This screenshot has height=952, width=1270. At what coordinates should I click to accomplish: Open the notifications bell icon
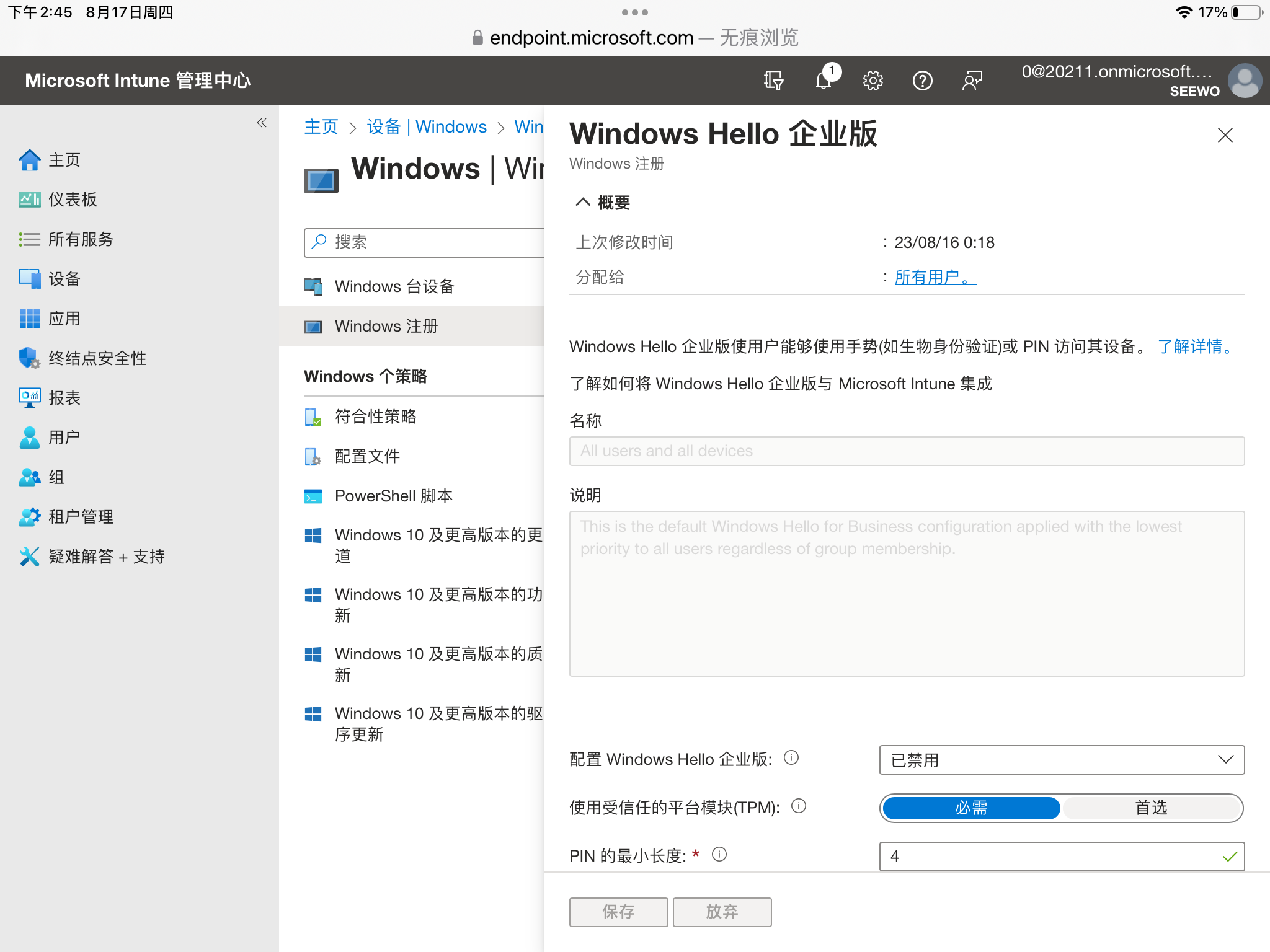[824, 81]
